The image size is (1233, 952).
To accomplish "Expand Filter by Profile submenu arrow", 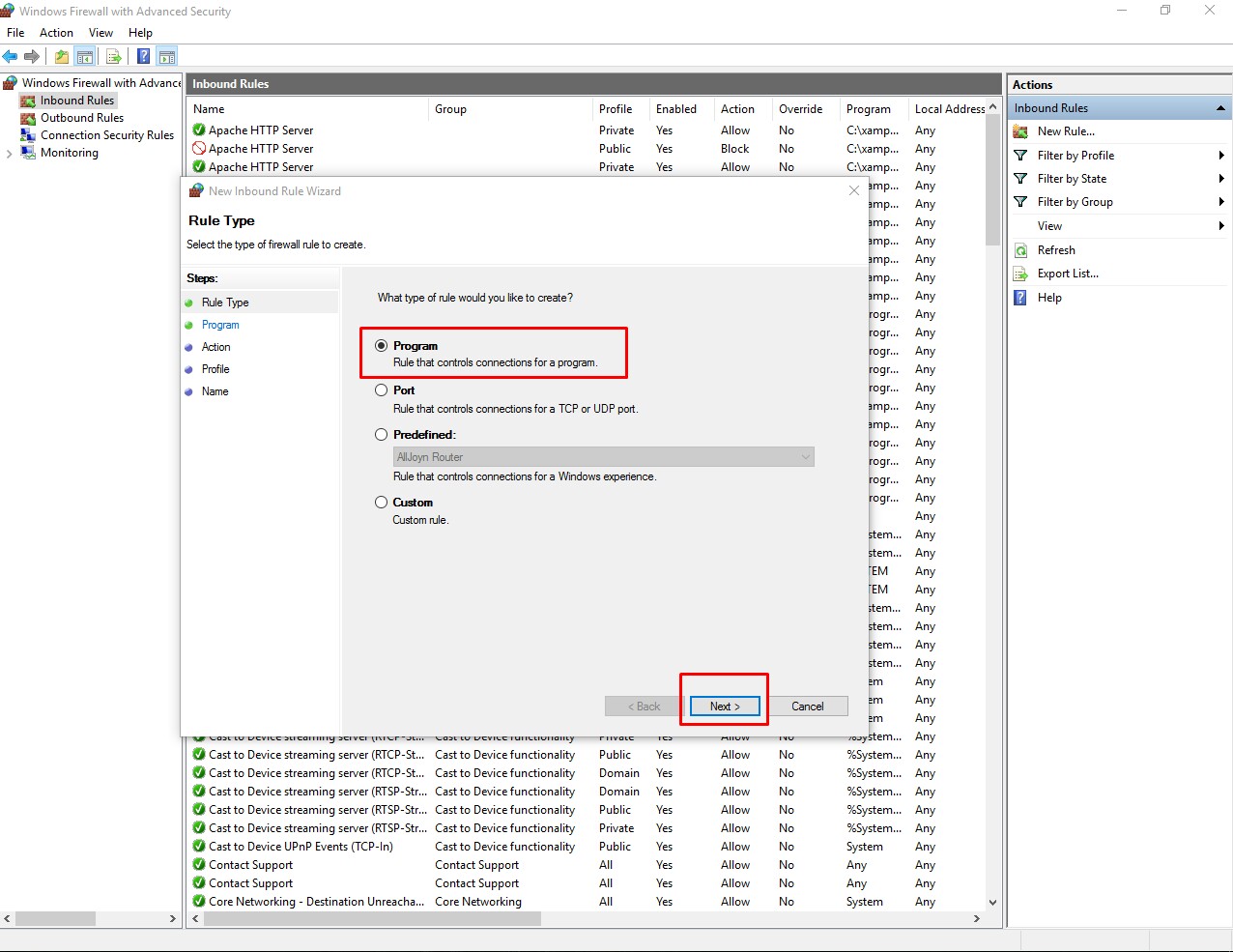I will point(1221,156).
